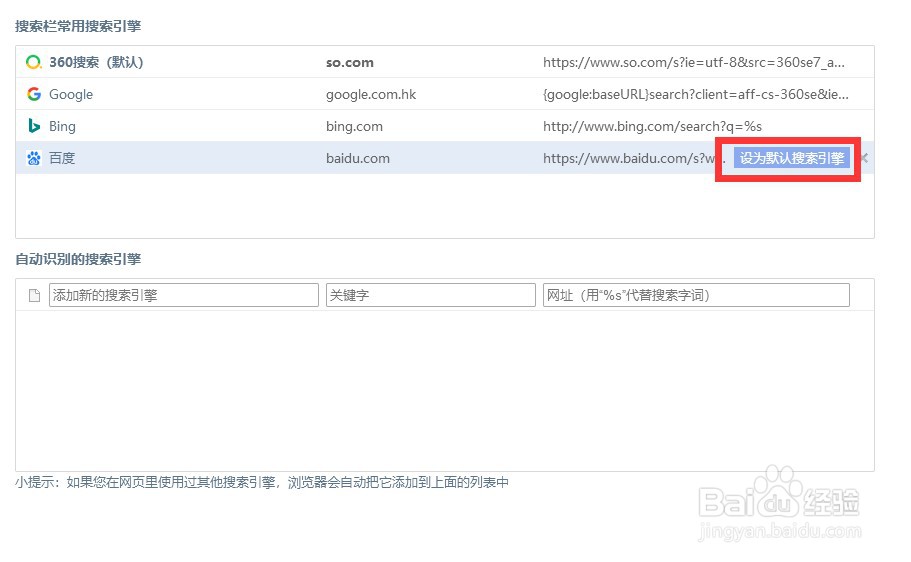The height and width of the screenshot is (562, 911).
Task: Select the Bing engine name
Action: pos(62,126)
